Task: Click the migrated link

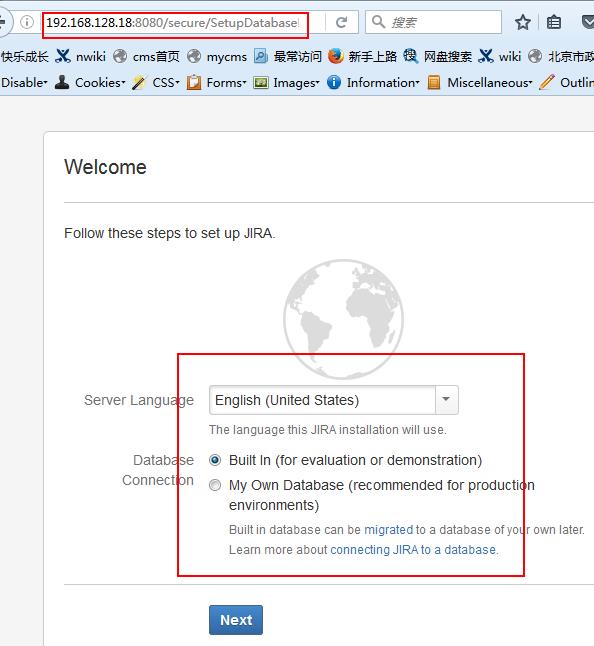Action: 388,530
